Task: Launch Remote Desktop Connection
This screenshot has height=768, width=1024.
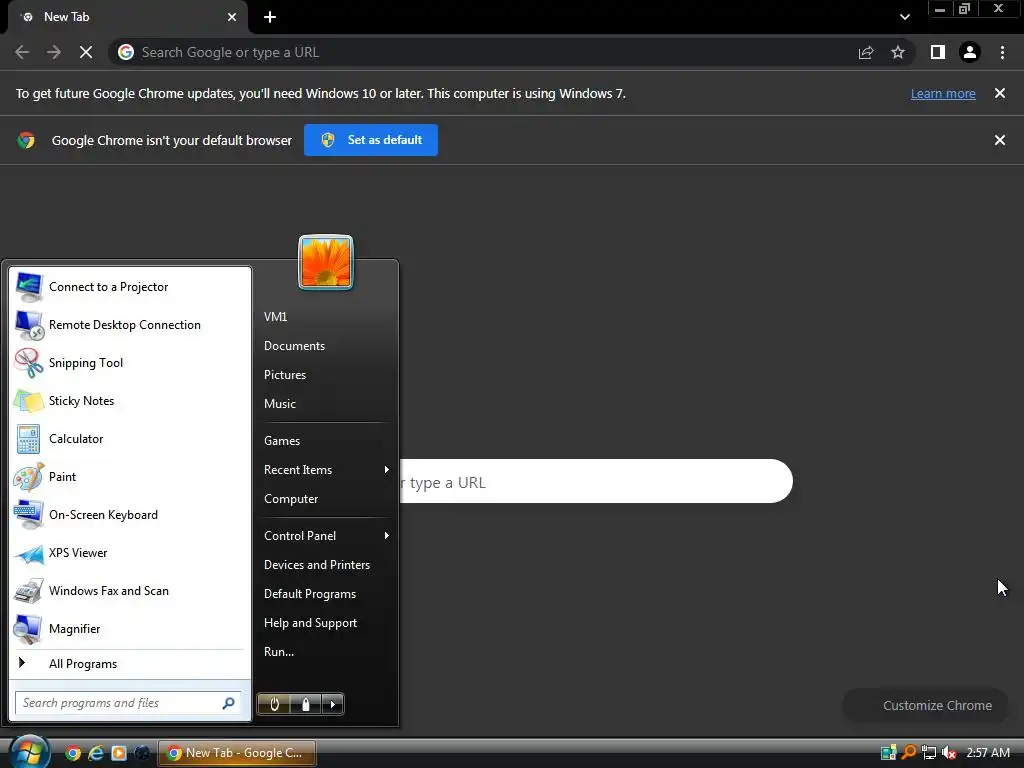Action: 130,325
